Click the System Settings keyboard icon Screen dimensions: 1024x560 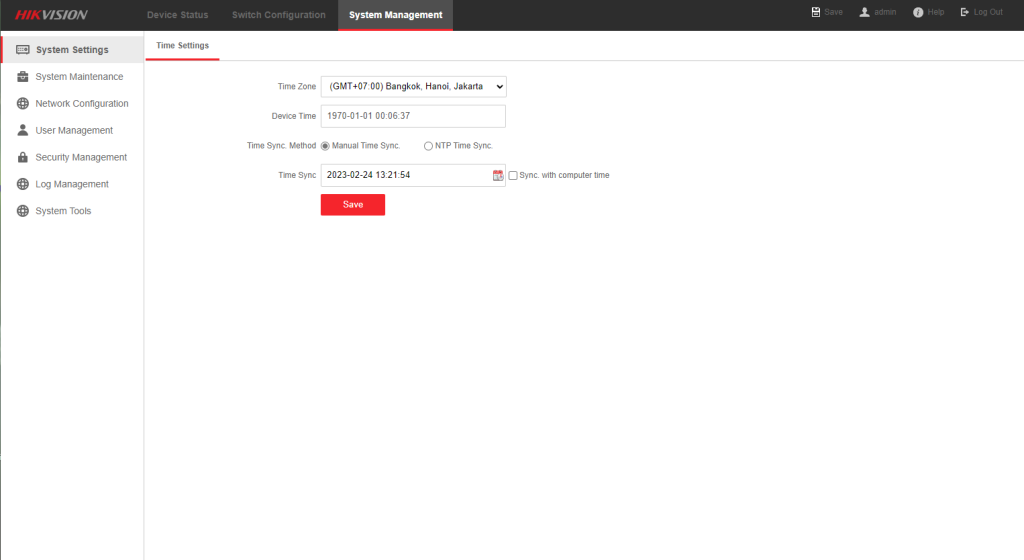(x=23, y=50)
